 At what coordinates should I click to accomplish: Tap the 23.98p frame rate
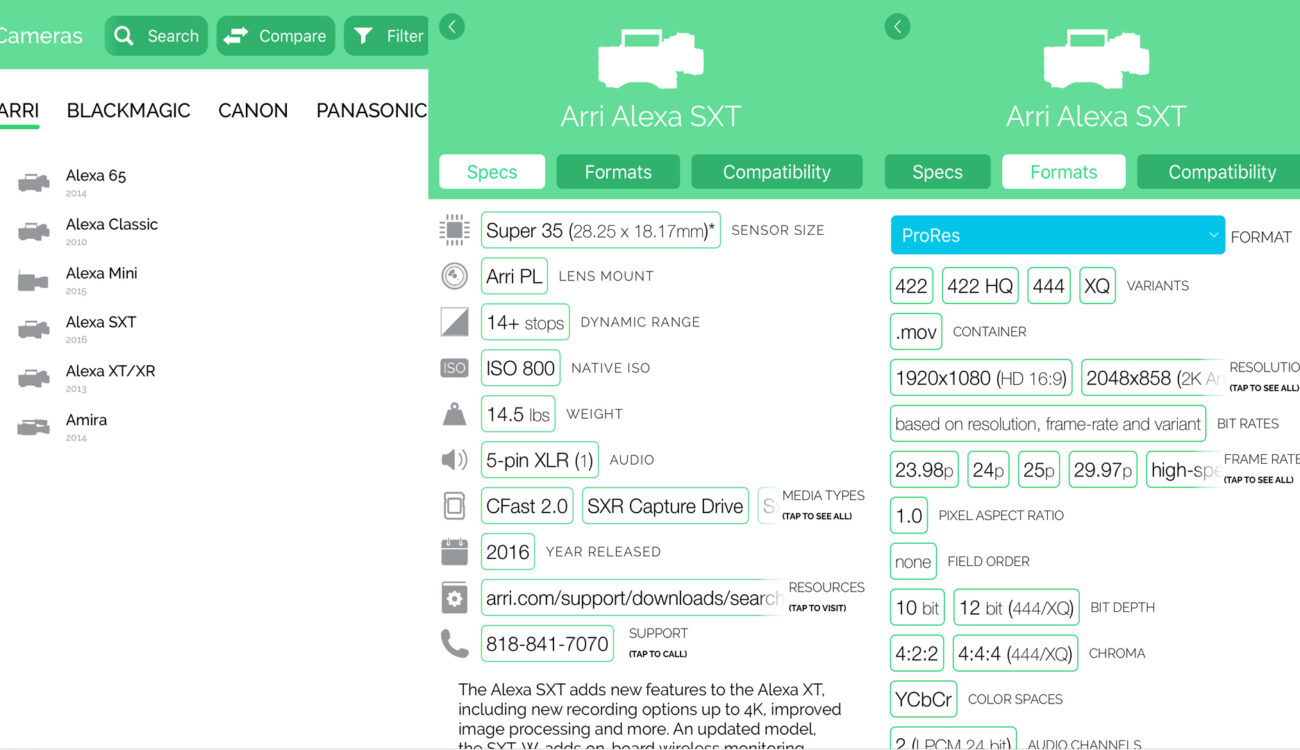coord(925,470)
